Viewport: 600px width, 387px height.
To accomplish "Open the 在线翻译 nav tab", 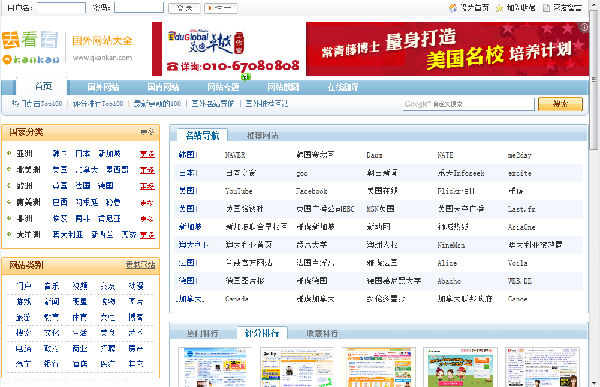I will point(343,87).
